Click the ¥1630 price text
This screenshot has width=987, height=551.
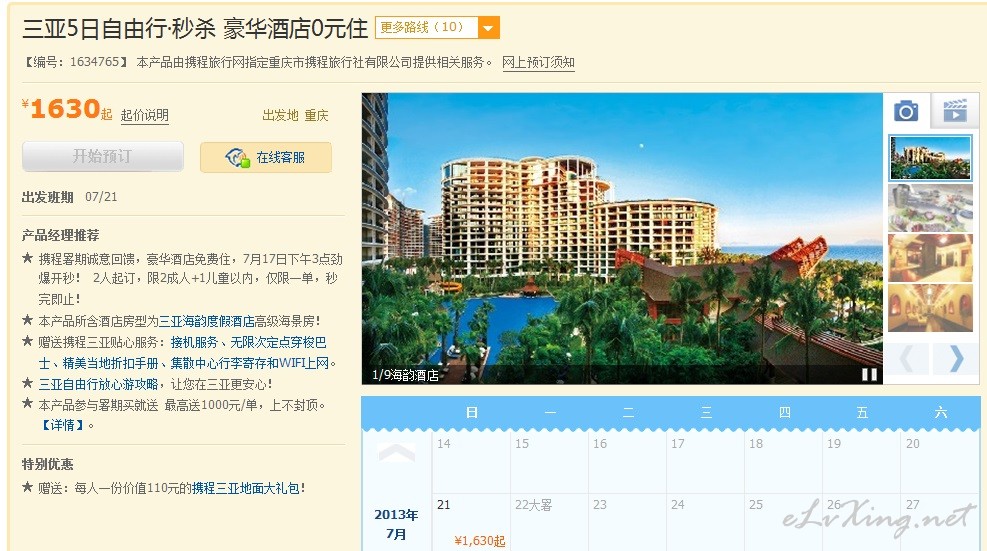click(x=65, y=109)
